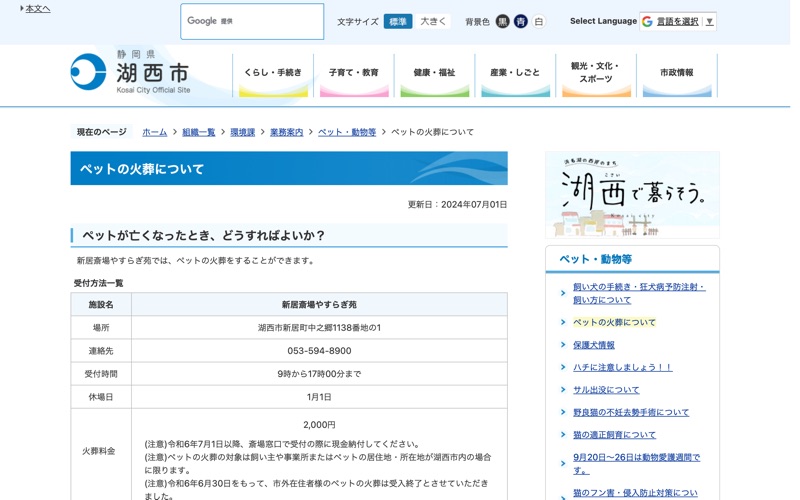Open 猫の適正飼育について sidebar link
Screen dimensions: 800x500
[614, 435]
